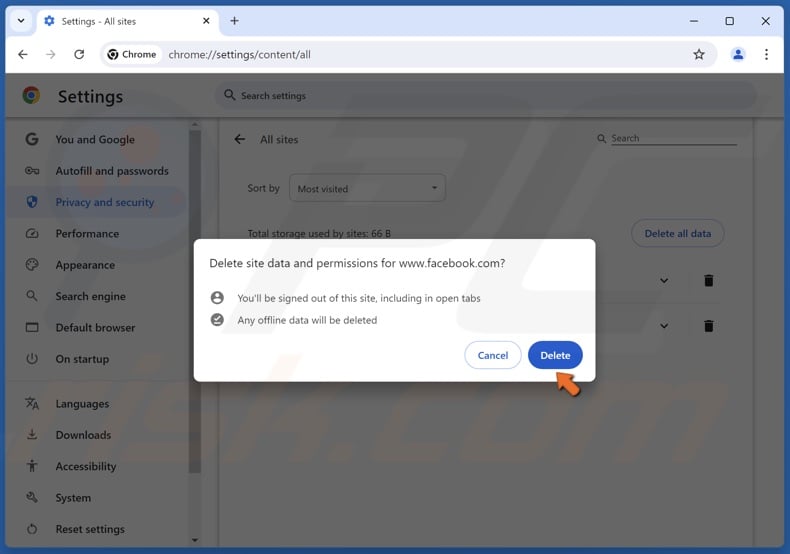Image resolution: width=790 pixels, height=554 pixels.
Task: Open the Chrome profile avatar
Action: coord(738,54)
